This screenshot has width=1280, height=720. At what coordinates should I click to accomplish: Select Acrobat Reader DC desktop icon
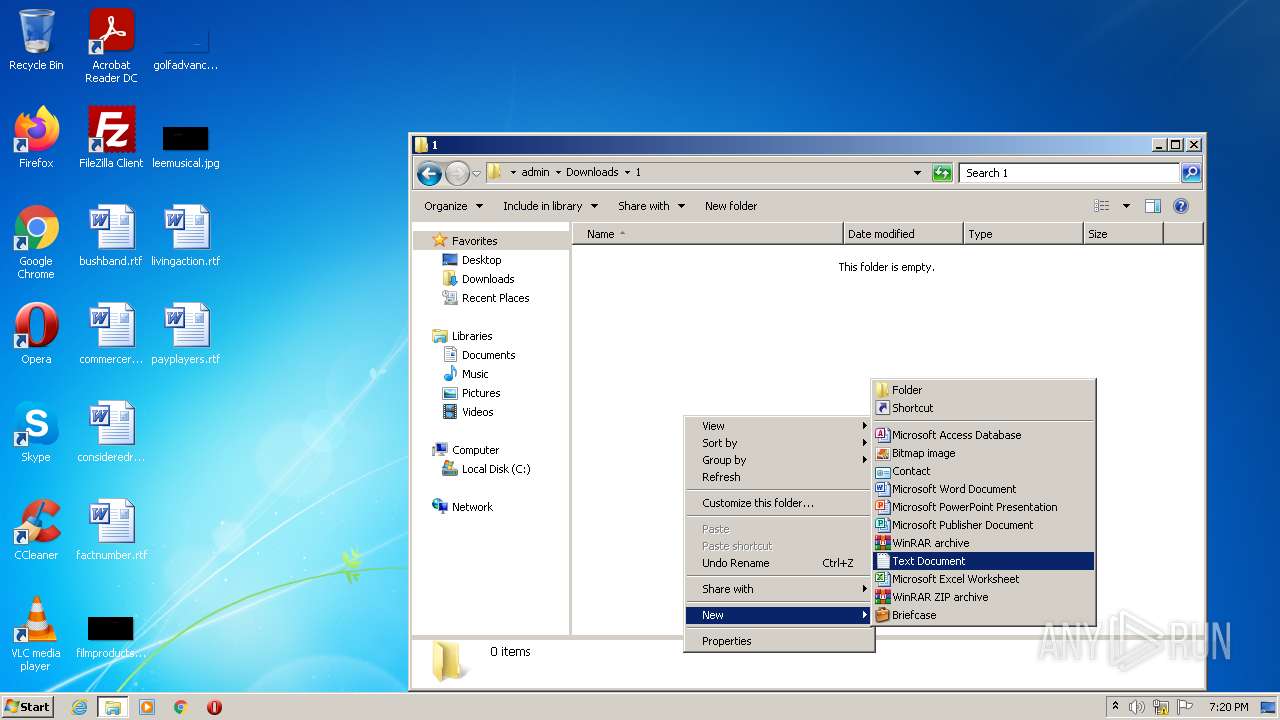click(x=111, y=46)
